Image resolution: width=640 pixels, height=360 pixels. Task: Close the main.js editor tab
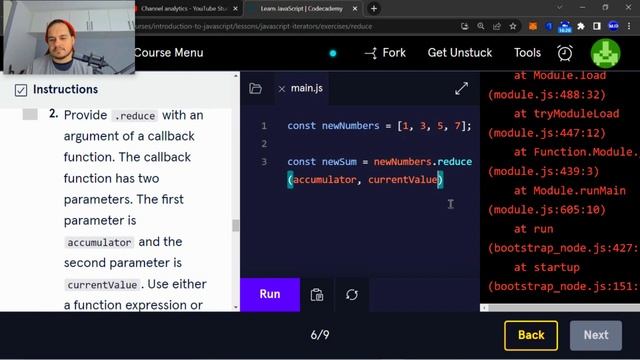(282, 89)
